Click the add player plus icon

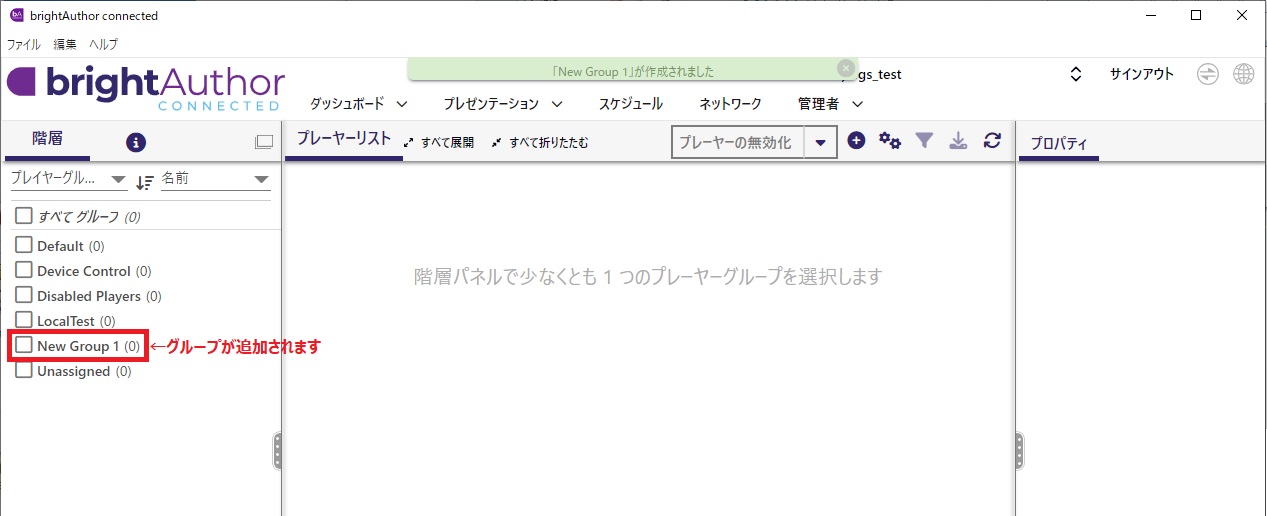pos(856,141)
